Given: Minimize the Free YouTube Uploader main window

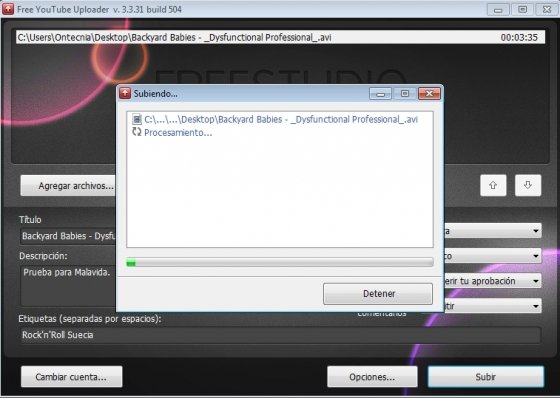Looking at the screenshot, I should click(x=498, y=10).
